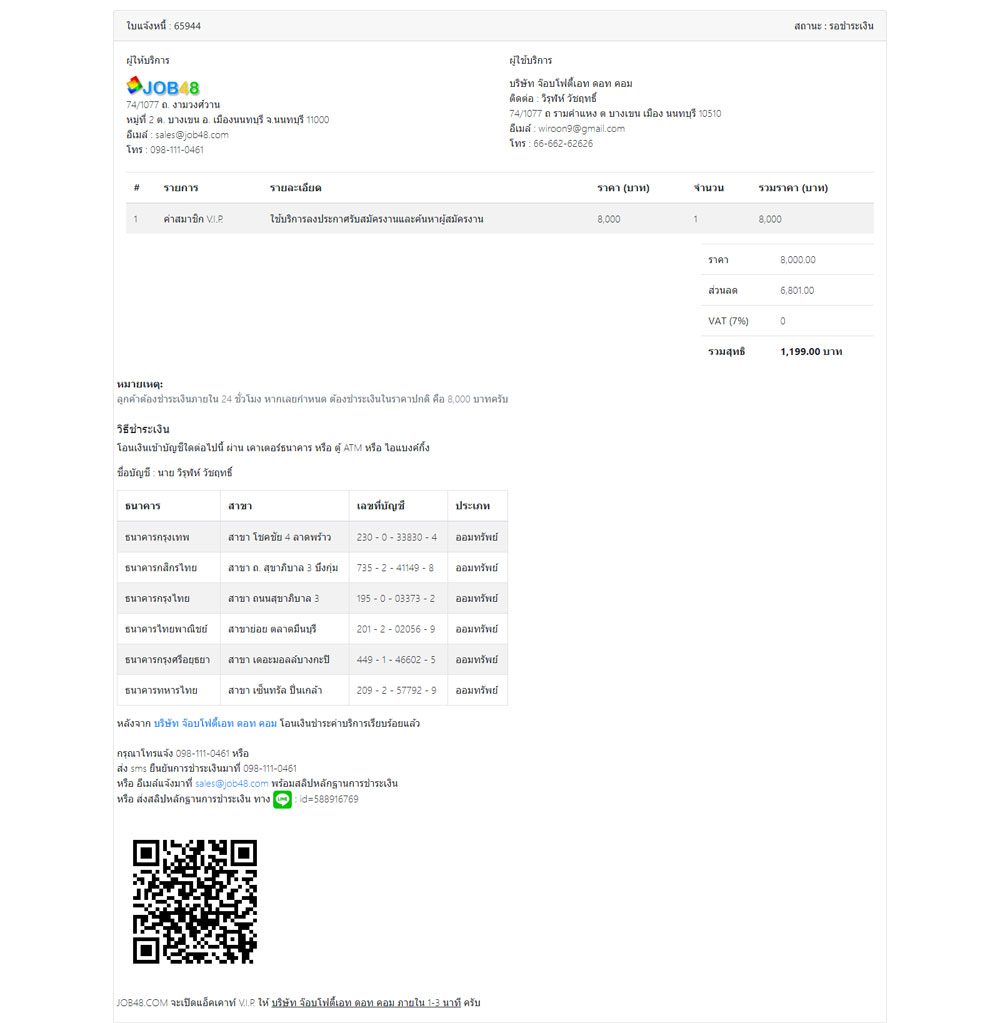Open the sales@job48.com link in payment instructions

(232, 783)
